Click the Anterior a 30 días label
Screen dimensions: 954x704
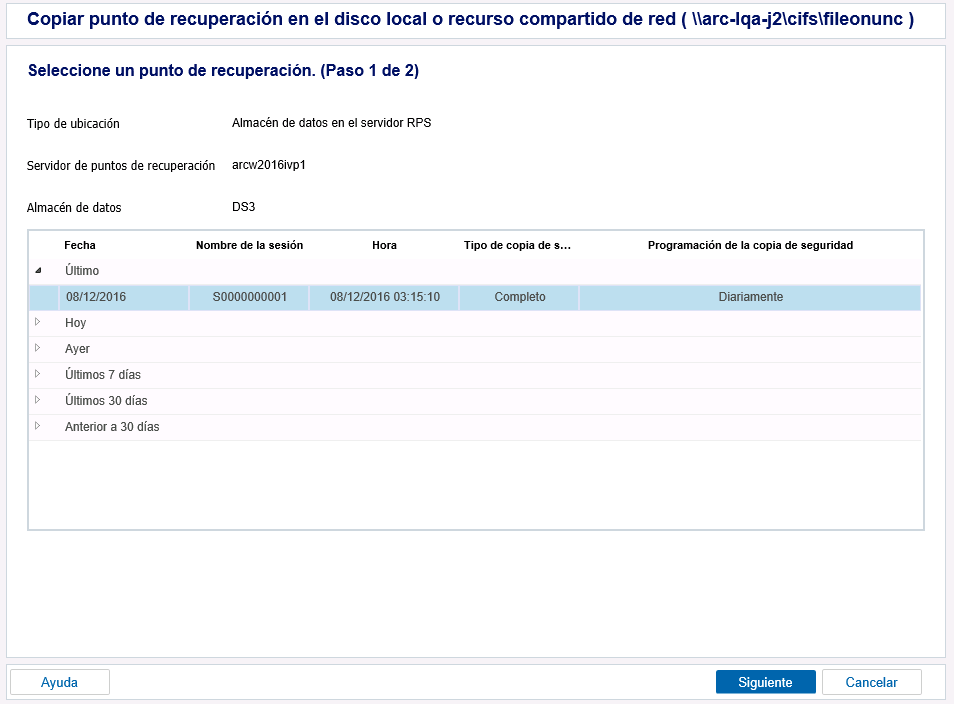click(112, 427)
